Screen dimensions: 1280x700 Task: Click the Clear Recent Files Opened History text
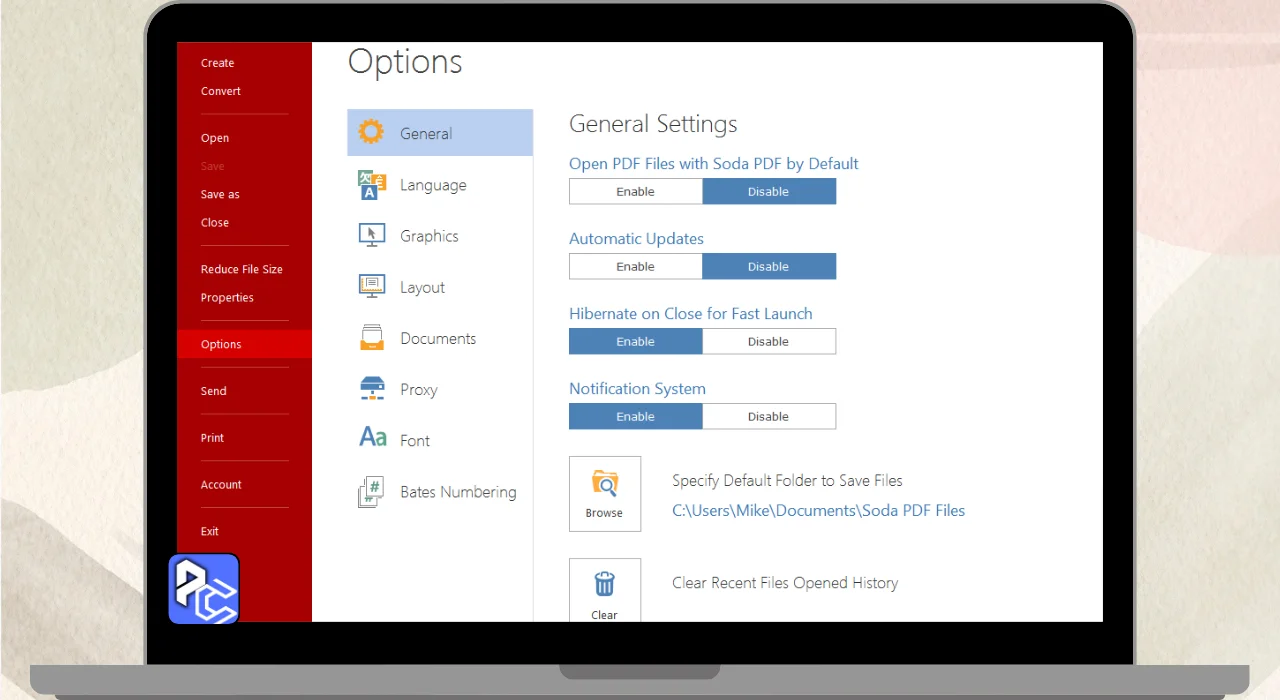785,583
